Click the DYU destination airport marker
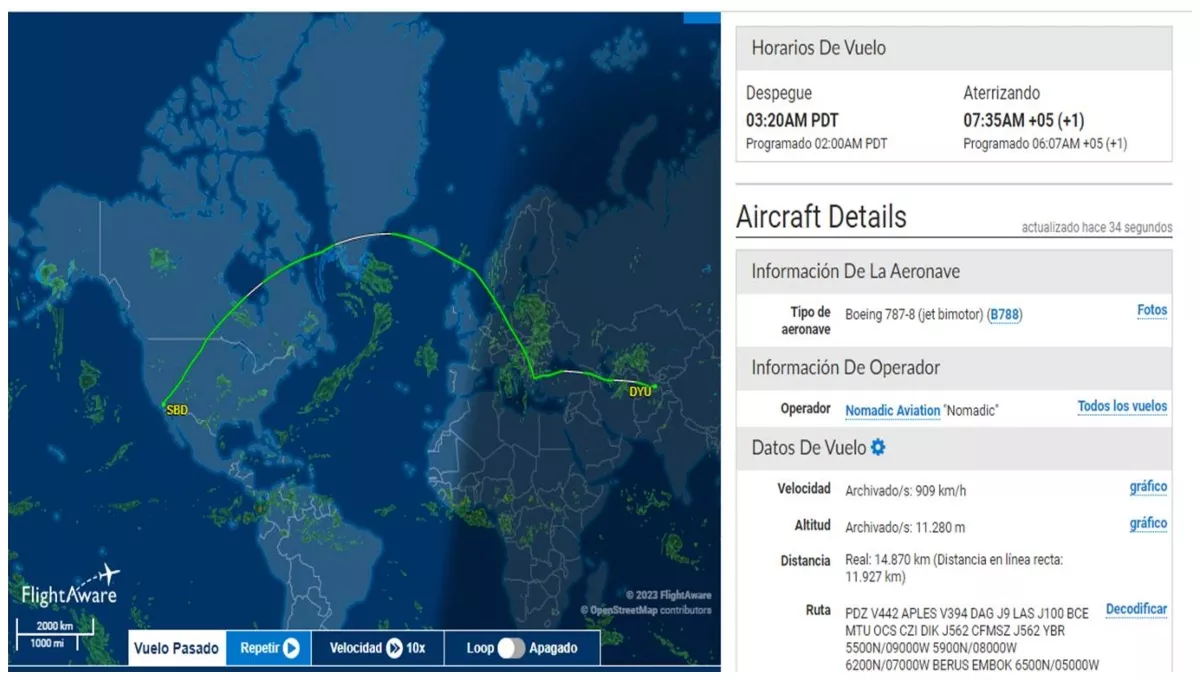 [x=655, y=387]
